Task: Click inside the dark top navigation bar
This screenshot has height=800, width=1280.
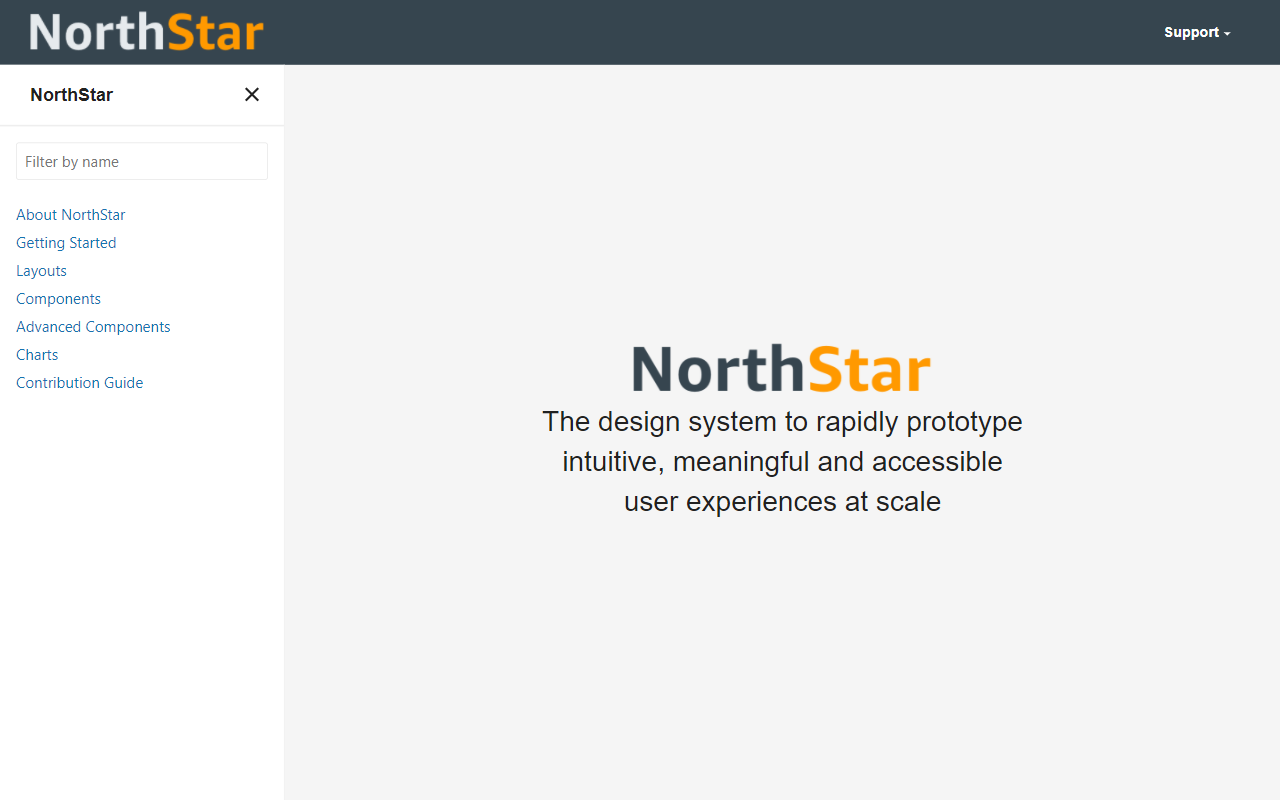Action: point(700,31)
